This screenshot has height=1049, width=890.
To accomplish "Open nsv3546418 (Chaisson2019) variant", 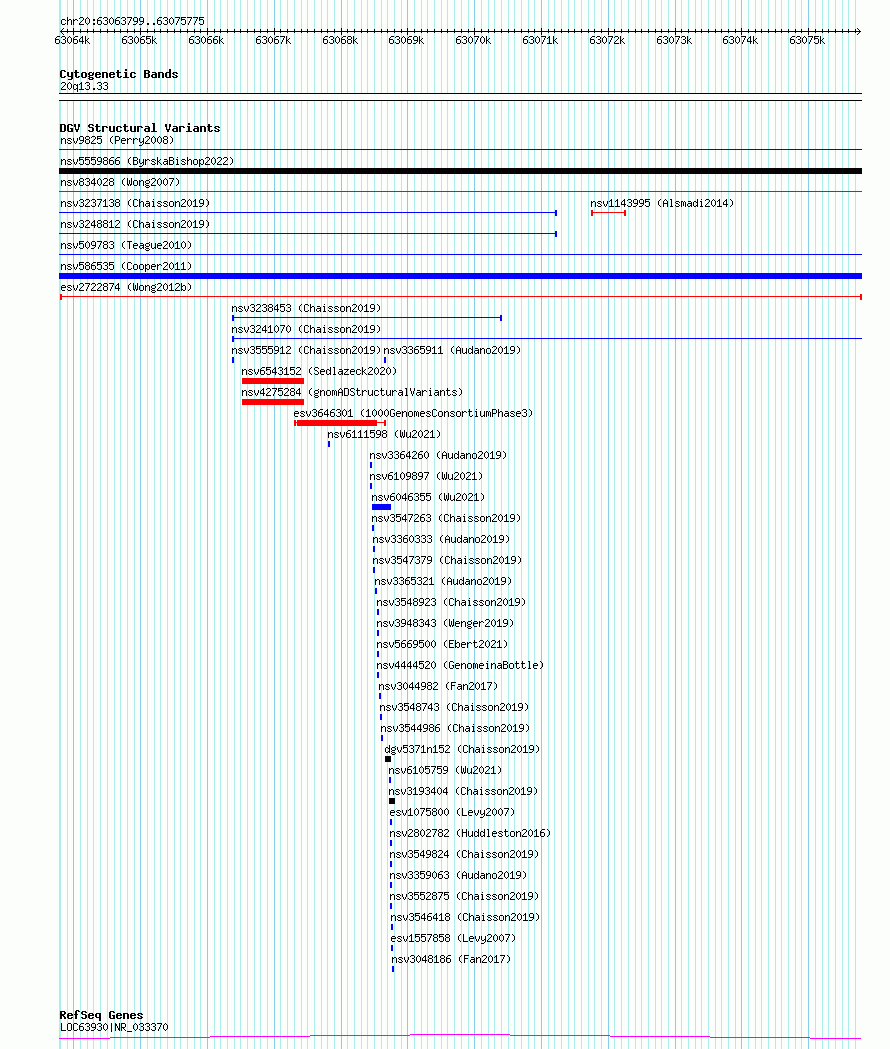I will click(x=465, y=918).
